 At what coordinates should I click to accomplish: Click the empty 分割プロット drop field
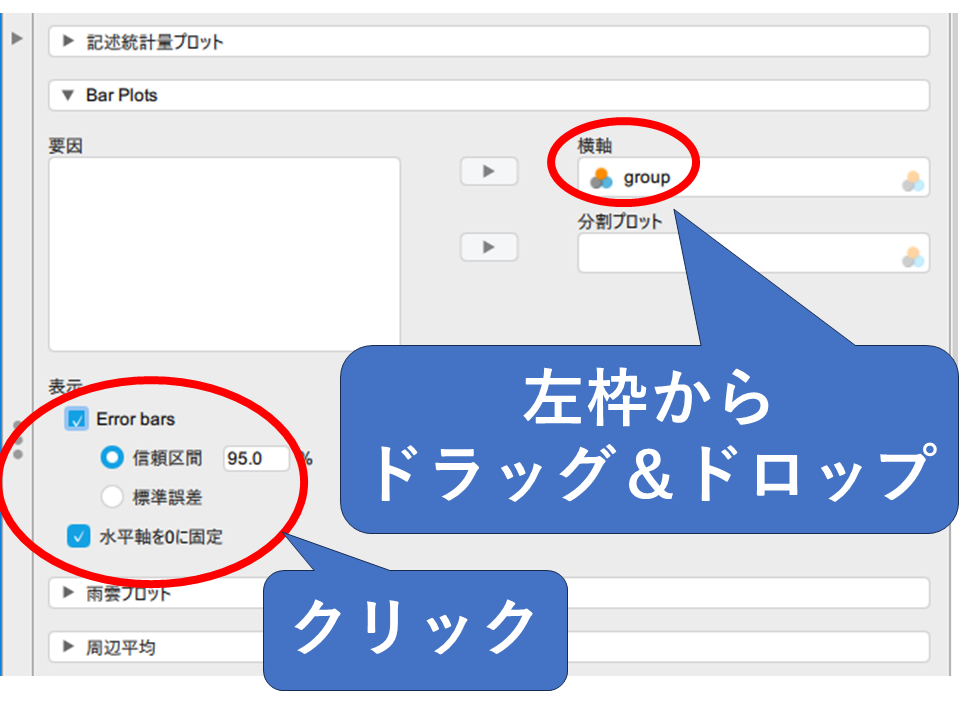[x=740, y=254]
